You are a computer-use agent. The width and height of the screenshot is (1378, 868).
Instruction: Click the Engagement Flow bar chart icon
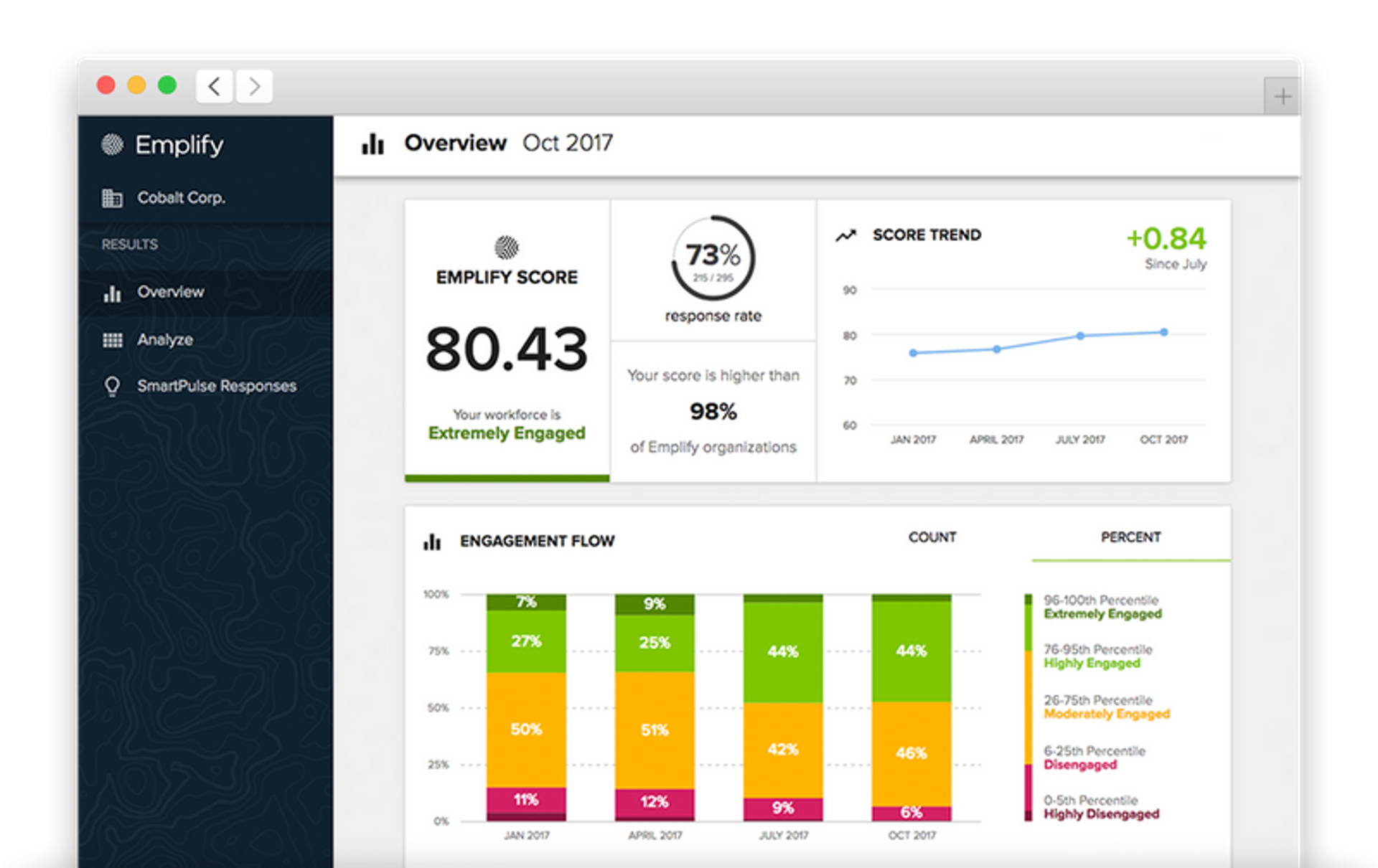pos(431,542)
